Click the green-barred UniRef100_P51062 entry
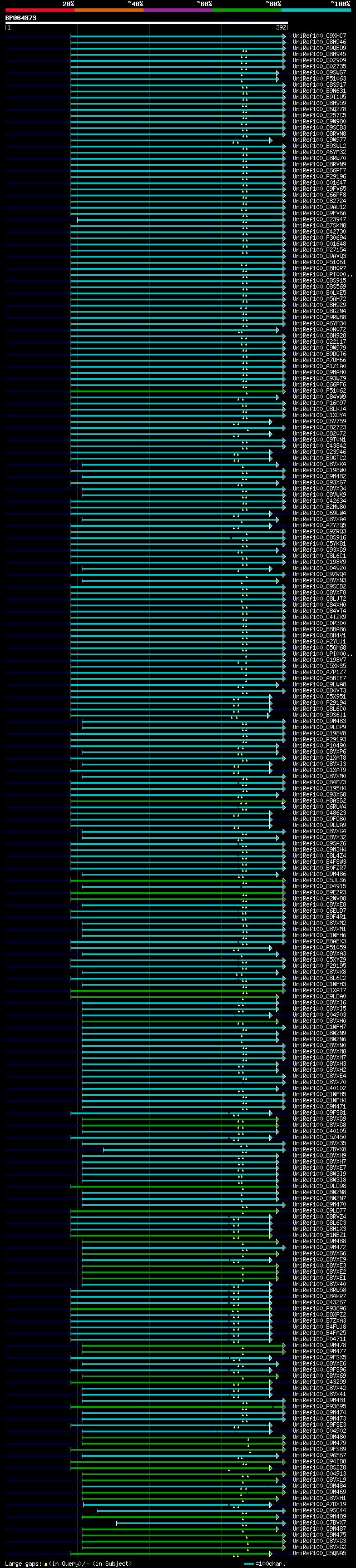This screenshot has height=1568, width=356. point(319,391)
